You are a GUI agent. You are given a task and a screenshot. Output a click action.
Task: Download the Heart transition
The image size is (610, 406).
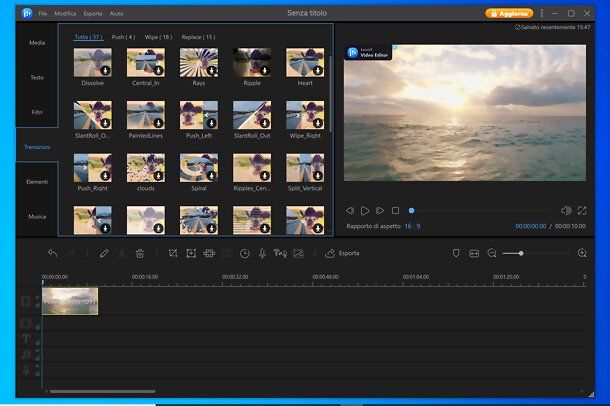point(318,70)
